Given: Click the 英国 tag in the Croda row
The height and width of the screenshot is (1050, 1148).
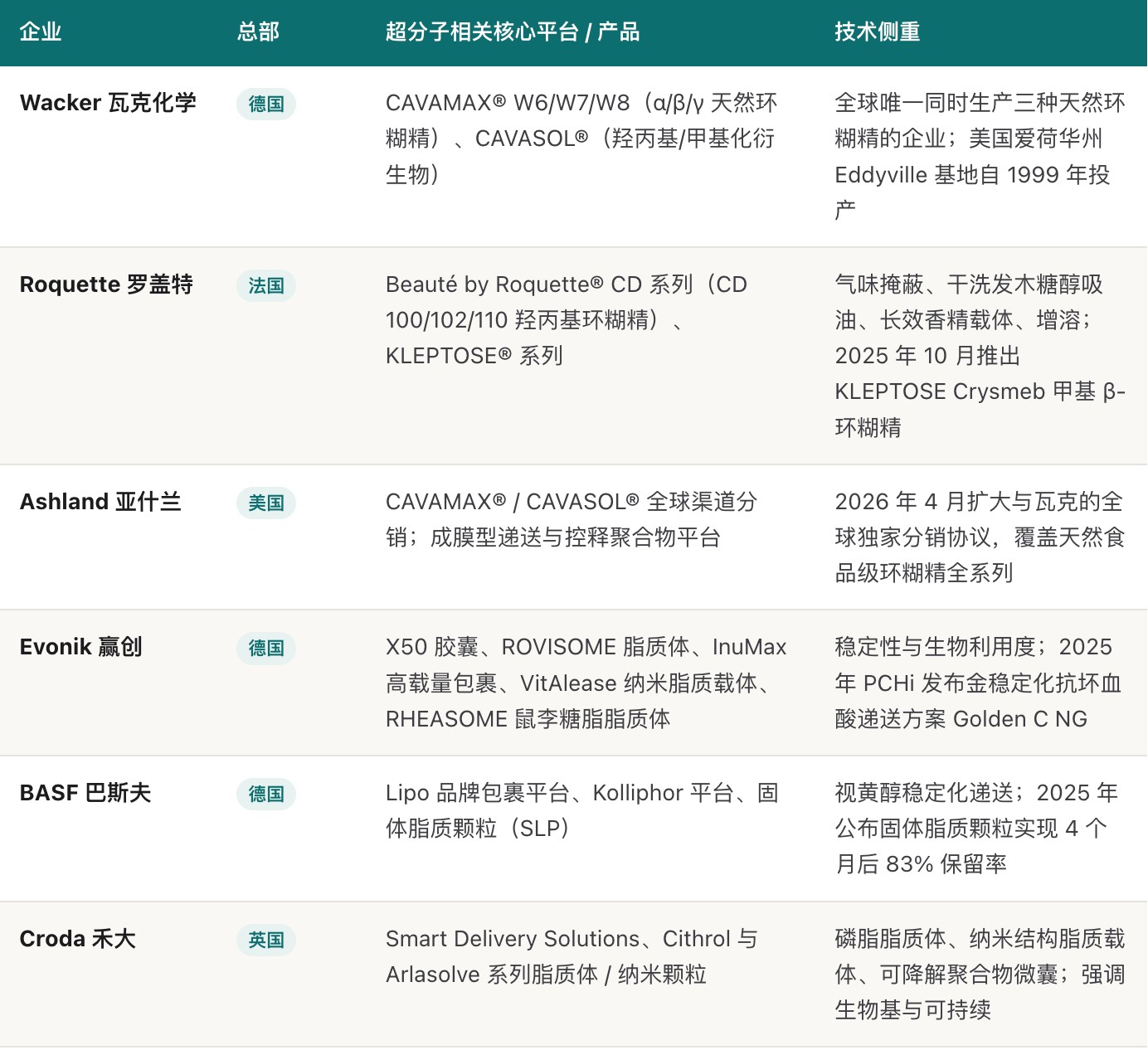Looking at the screenshot, I should click(x=266, y=941).
